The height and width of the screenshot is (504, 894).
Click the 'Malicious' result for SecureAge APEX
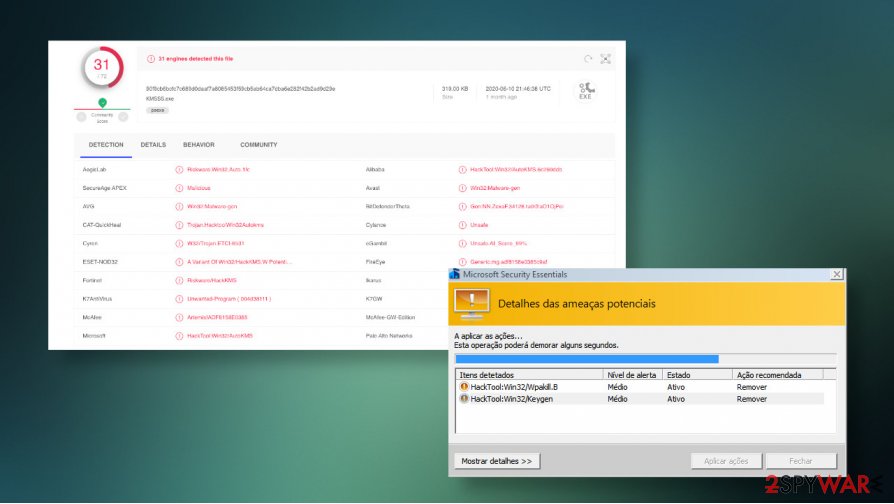point(198,188)
